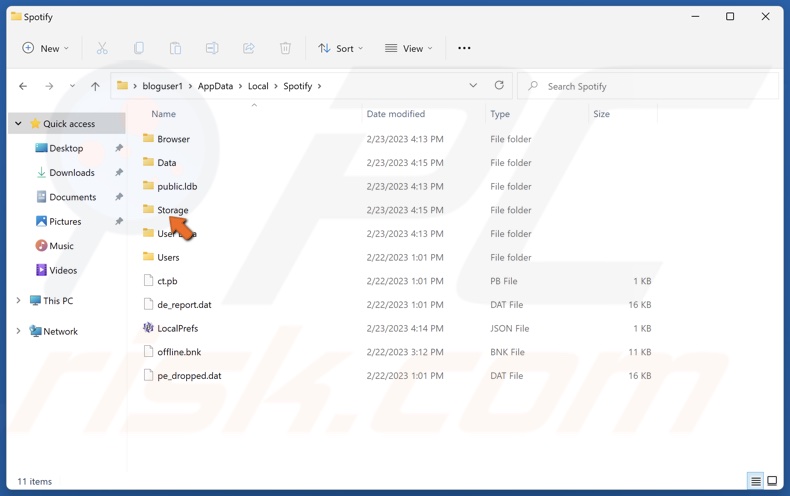This screenshot has width=790, height=496.
Task: Open Desktop in the sidebar
Action: pyautogui.click(x=66, y=148)
